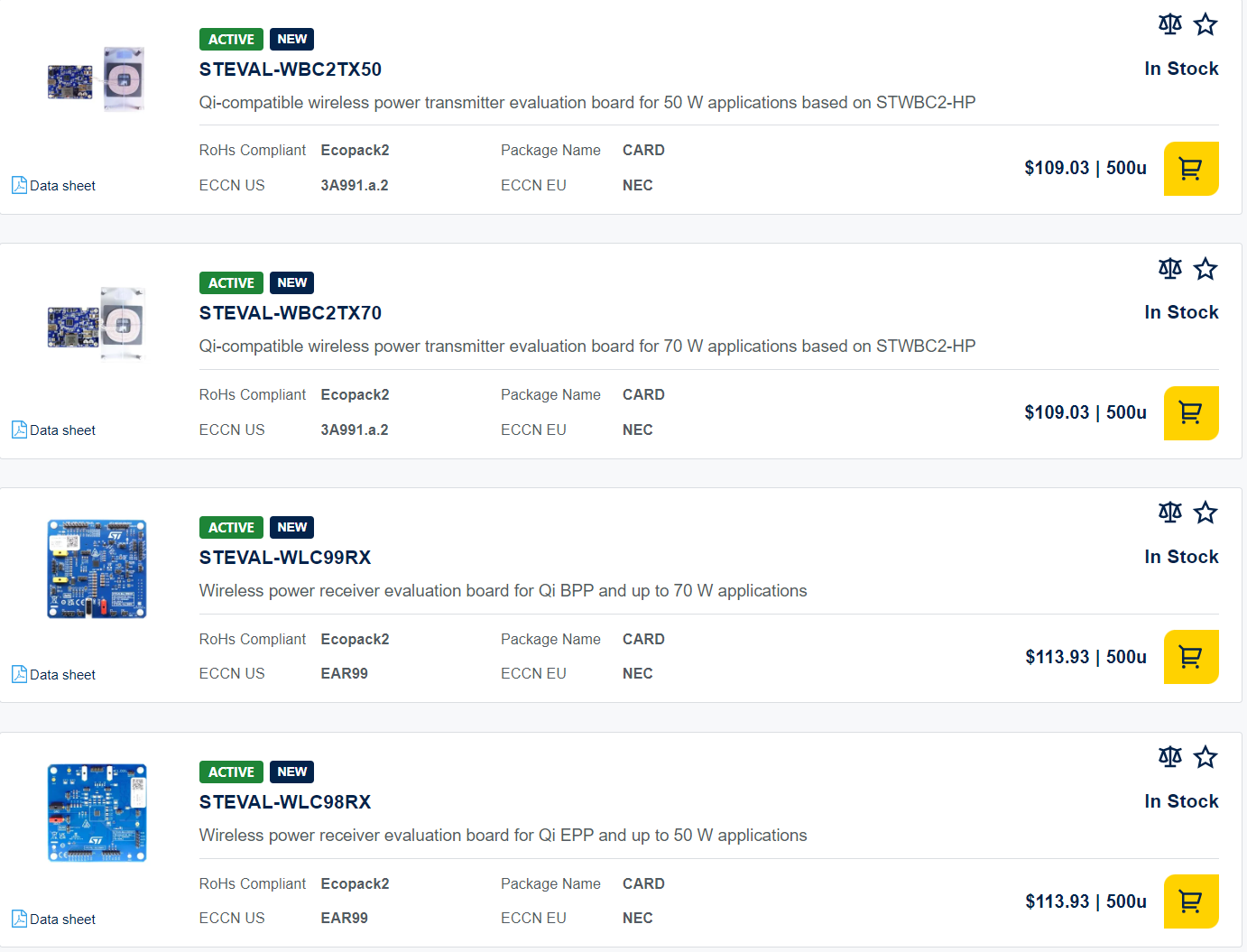Add STEVAL-WBC2TX50 to cart
The height and width of the screenshot is (952, 1247).
1190,169
